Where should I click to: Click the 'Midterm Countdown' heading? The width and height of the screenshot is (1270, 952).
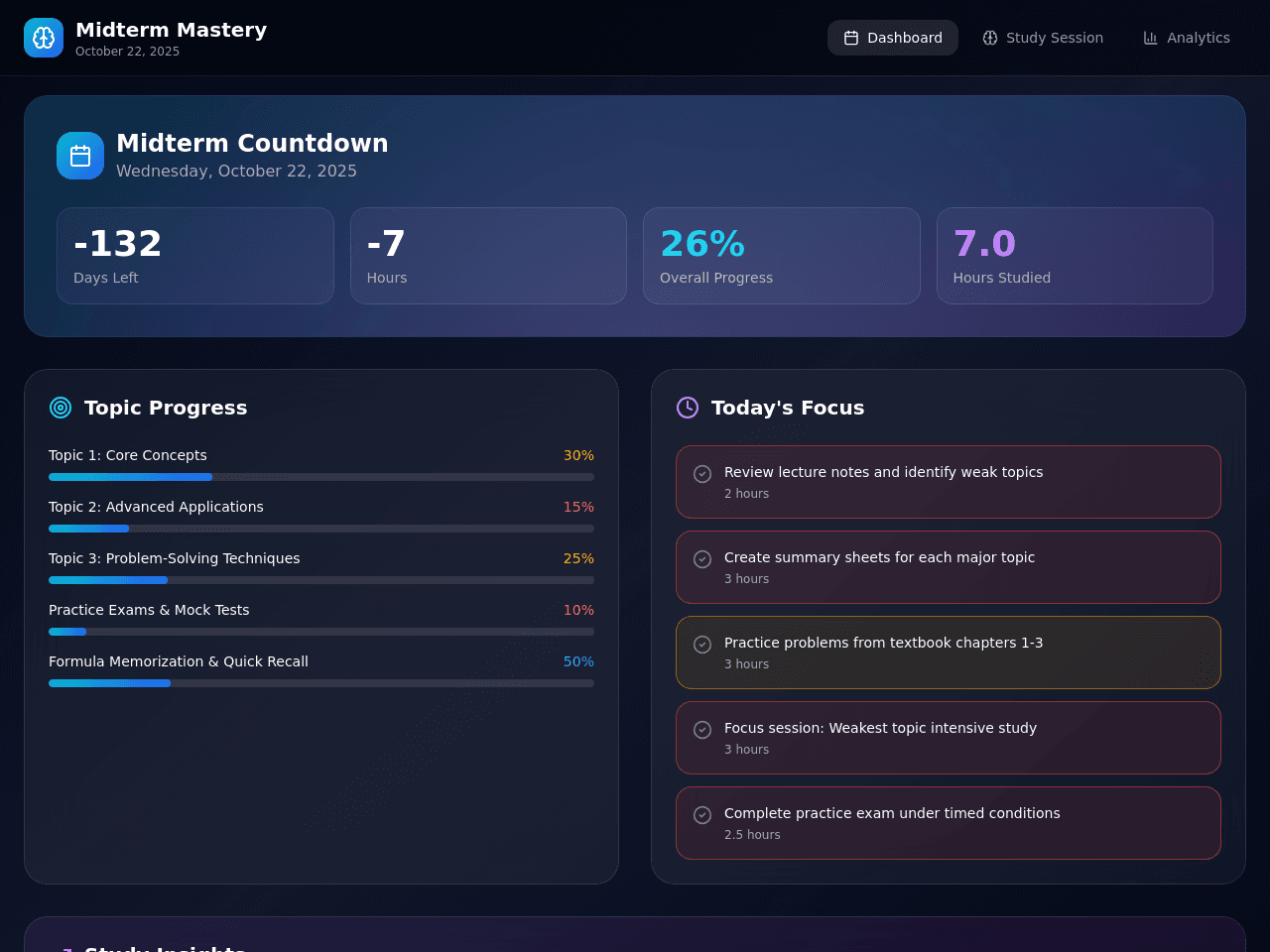(252, 143)
